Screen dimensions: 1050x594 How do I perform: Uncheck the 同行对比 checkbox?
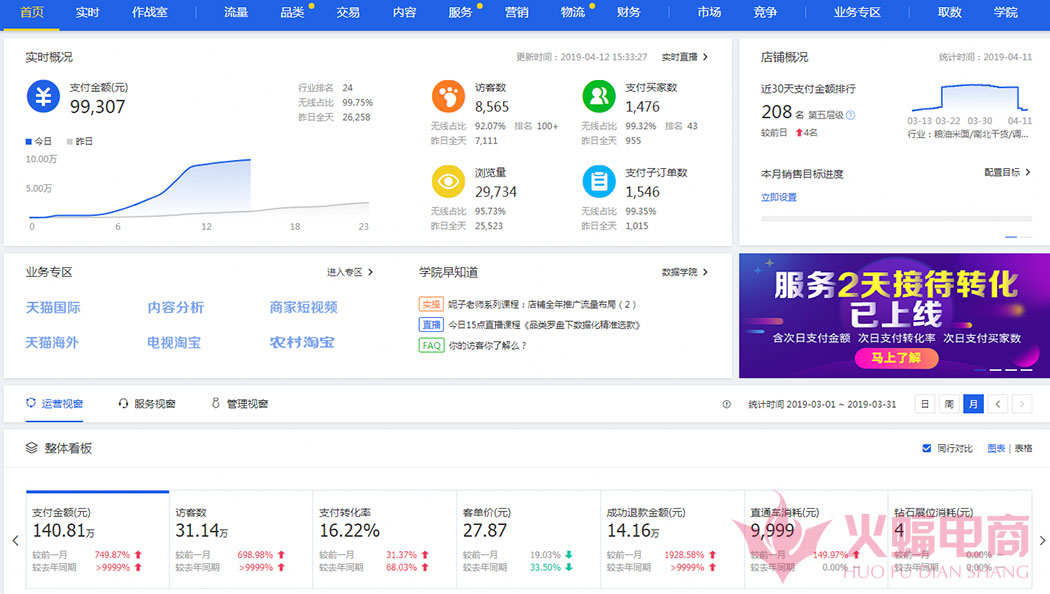click(x=926, y=449)
